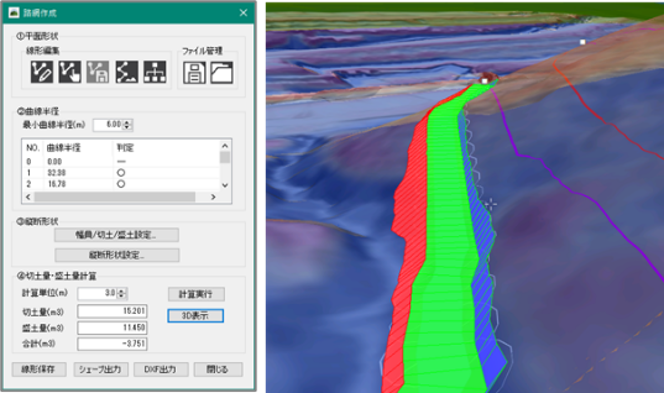This screenshot has width=664, height=393.
Task: Click the curve list scroll down arrow
Action: click(225, 185)
